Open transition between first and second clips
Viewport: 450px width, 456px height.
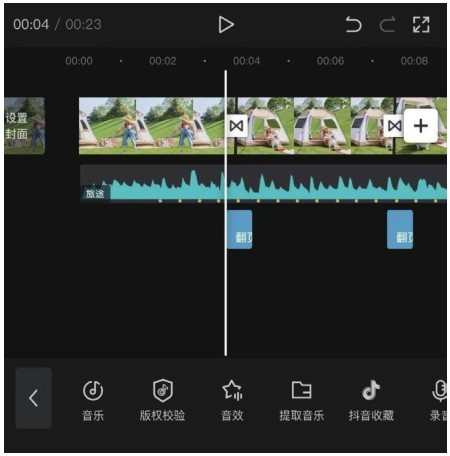pos(236,126)
